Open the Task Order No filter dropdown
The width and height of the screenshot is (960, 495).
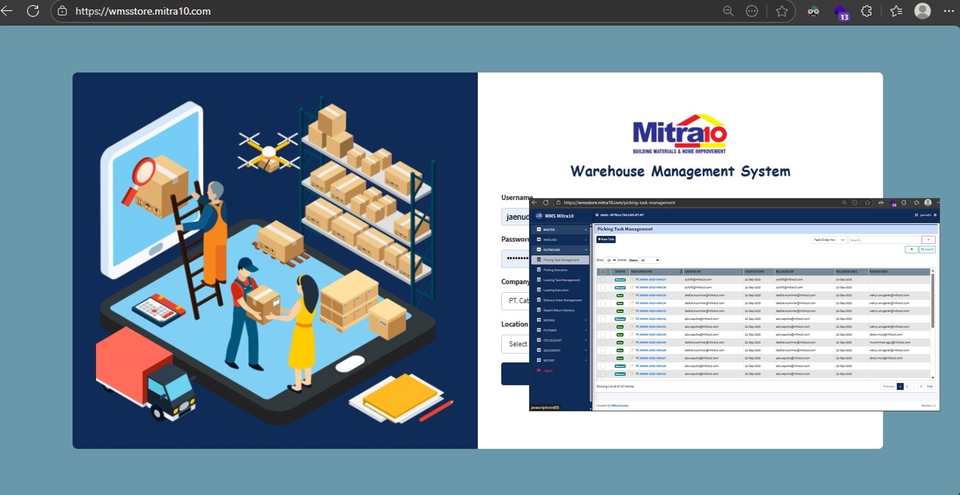pyautogui.click(x=830, y=240)
